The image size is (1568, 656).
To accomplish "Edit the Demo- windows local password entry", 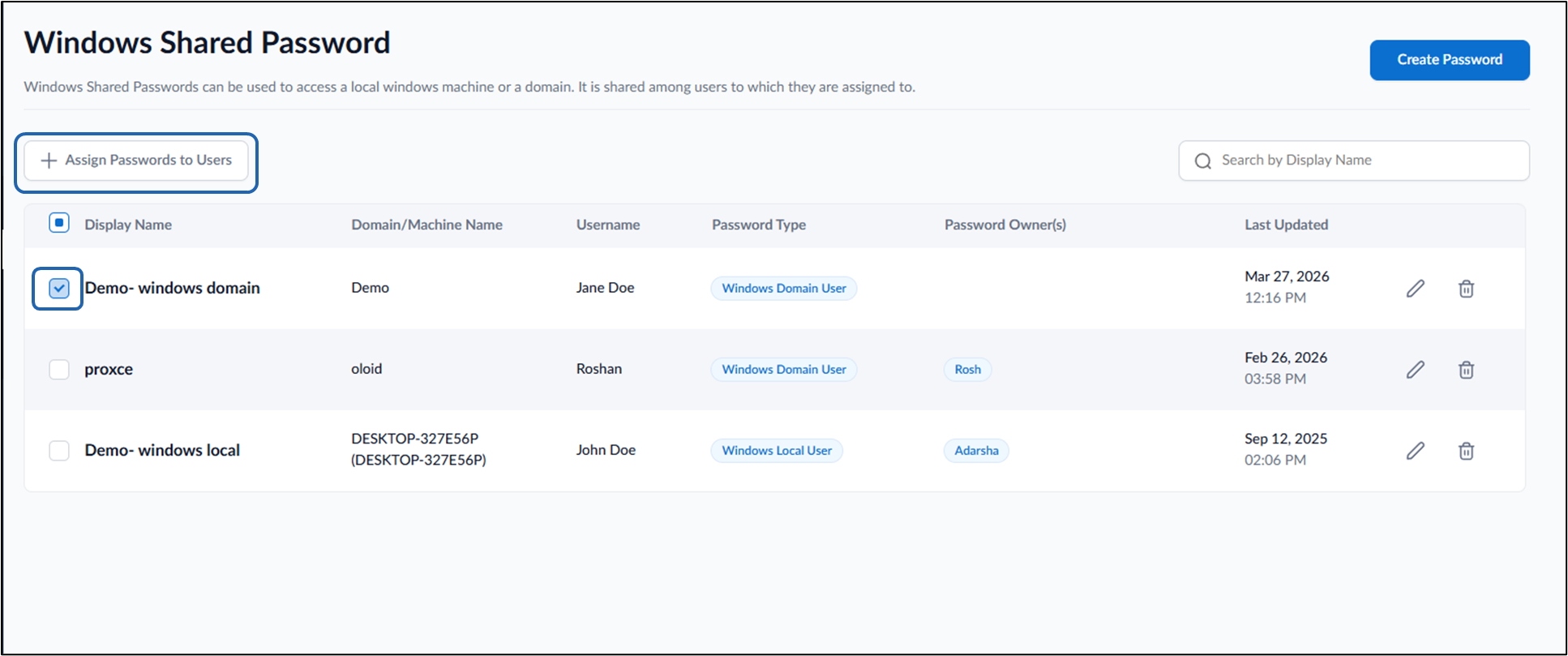I will [1416, 451].
